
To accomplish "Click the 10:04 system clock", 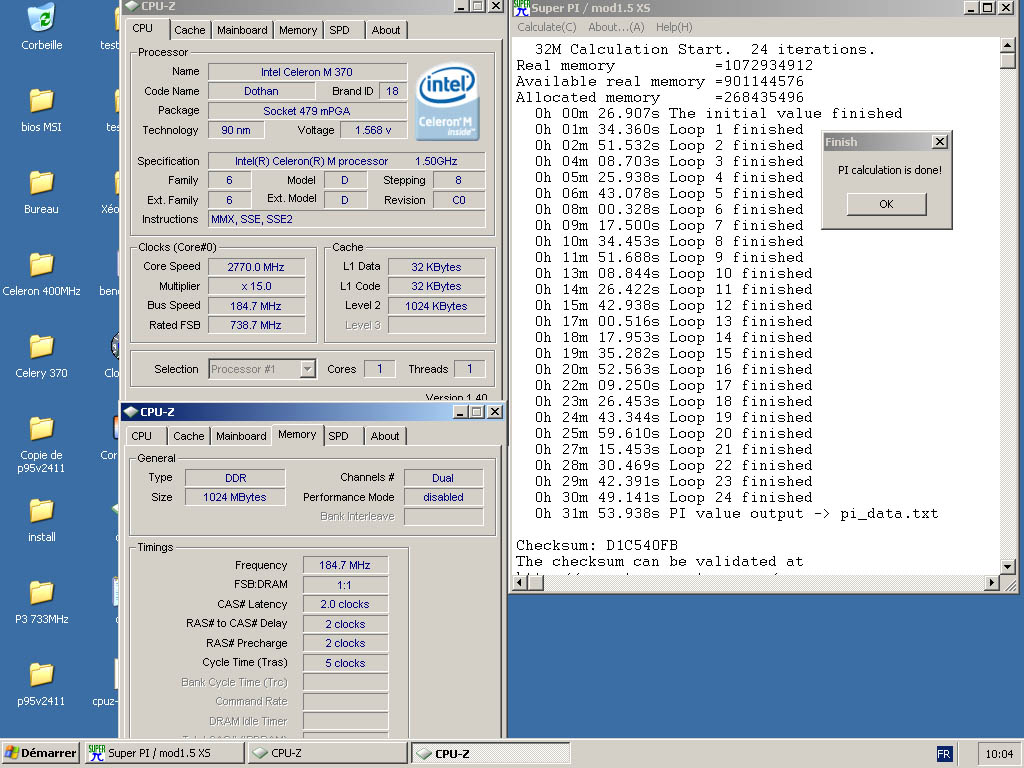I will (x=999, y=754).
